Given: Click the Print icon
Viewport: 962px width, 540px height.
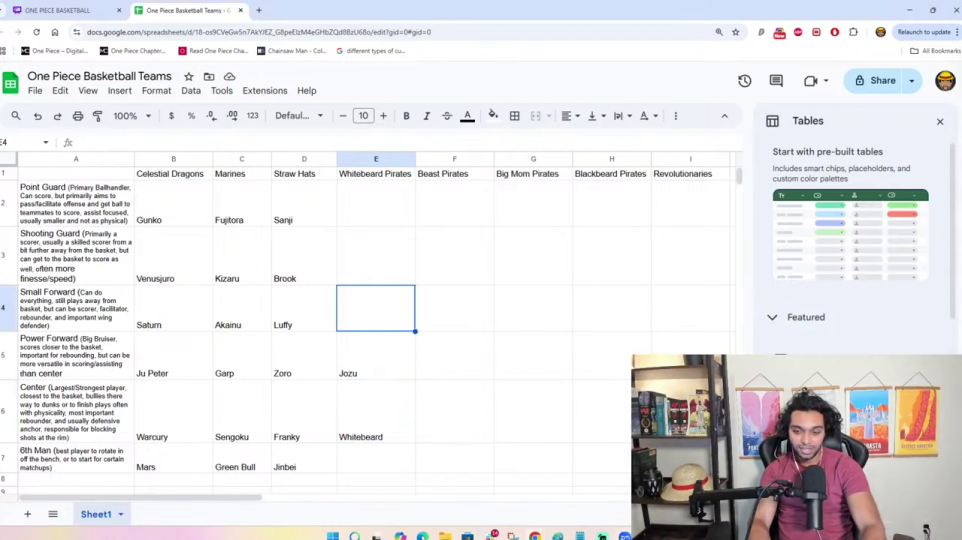Looking at the screenshot, I should [78, 116].
